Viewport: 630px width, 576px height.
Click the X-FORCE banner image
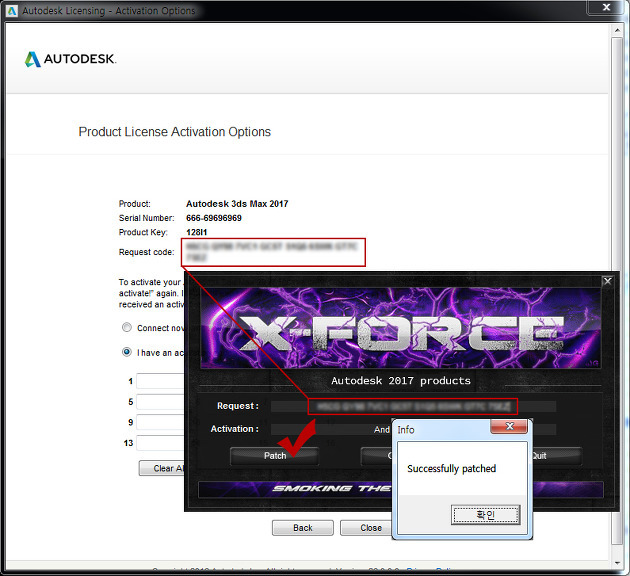(400, 327)
